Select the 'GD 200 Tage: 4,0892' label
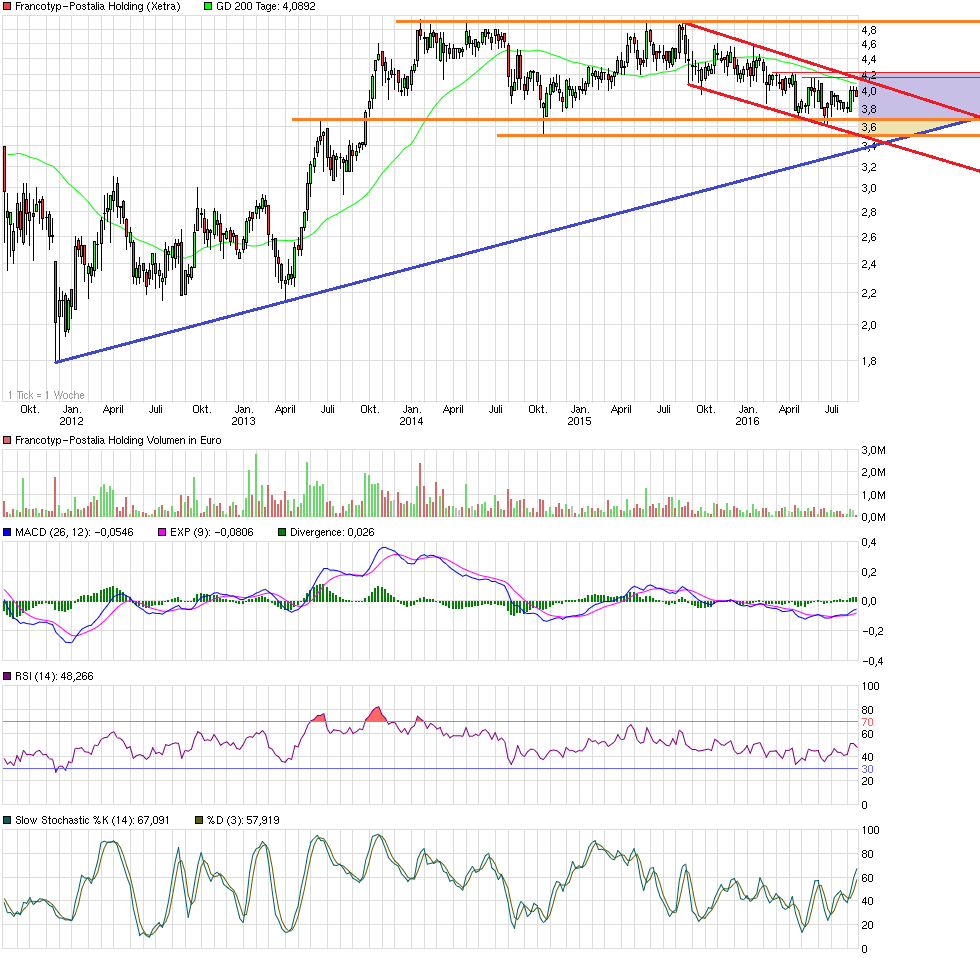This screenshot has height=958, width=980. coord(266,6)
